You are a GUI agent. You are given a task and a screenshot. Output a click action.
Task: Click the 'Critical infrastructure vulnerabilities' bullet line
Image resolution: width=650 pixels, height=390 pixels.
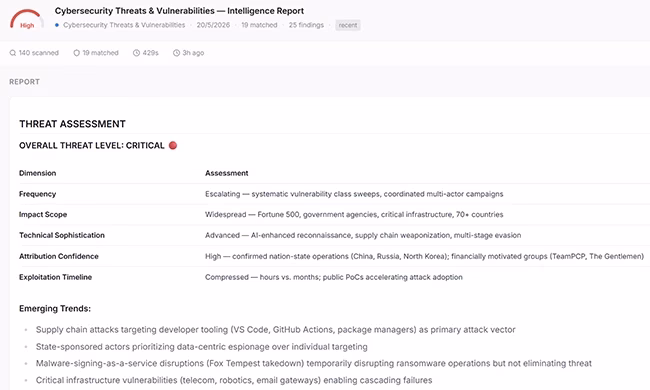tap(234, 380)
